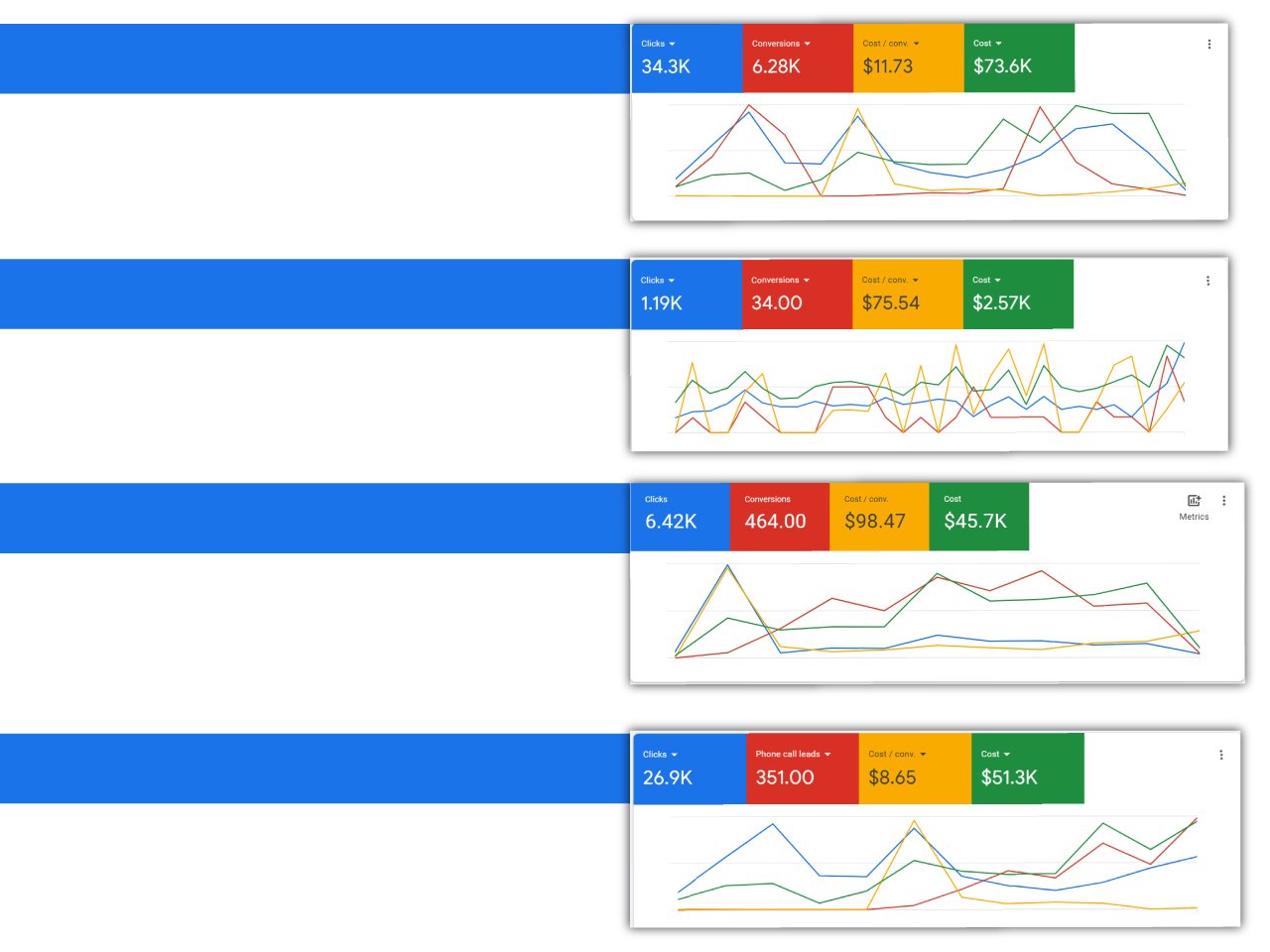This screenshot has width=1270, height=952.
Task: Expand Clicks dropdown showing 34.3K
Action: click(658, 44)
